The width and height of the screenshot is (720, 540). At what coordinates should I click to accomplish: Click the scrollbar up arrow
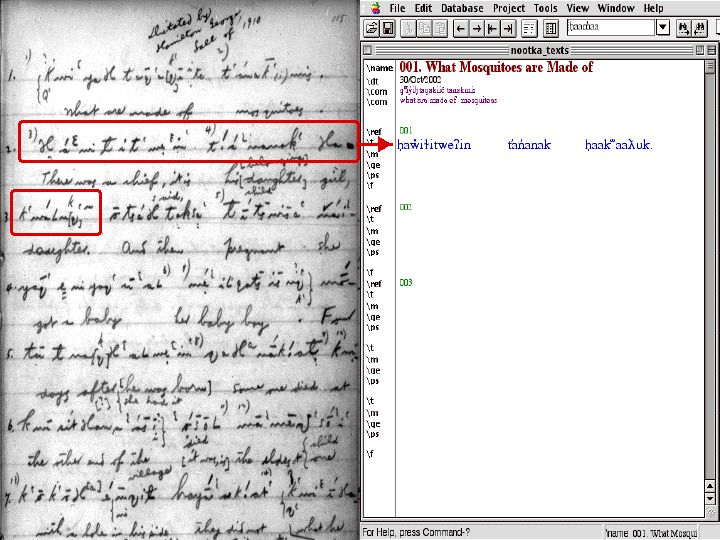tap(710, 486)
